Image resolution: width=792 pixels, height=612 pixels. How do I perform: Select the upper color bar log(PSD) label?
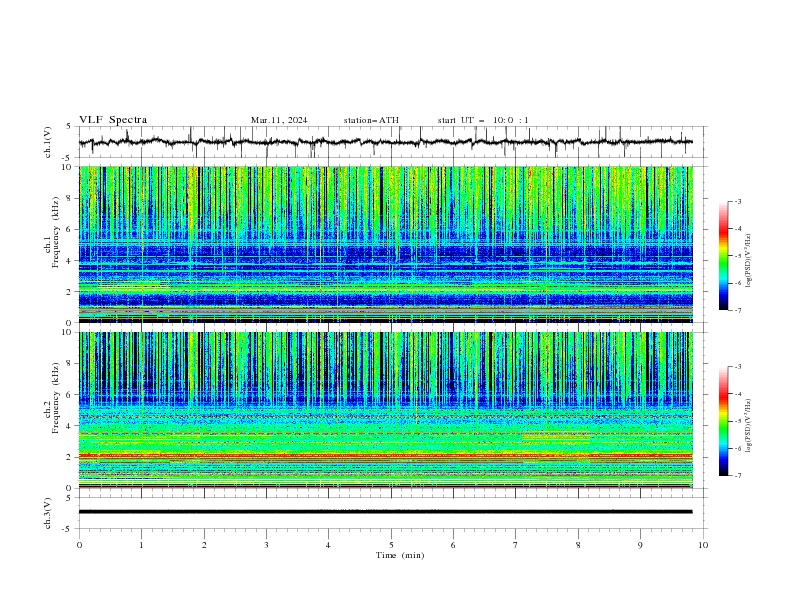coord(748,261)
